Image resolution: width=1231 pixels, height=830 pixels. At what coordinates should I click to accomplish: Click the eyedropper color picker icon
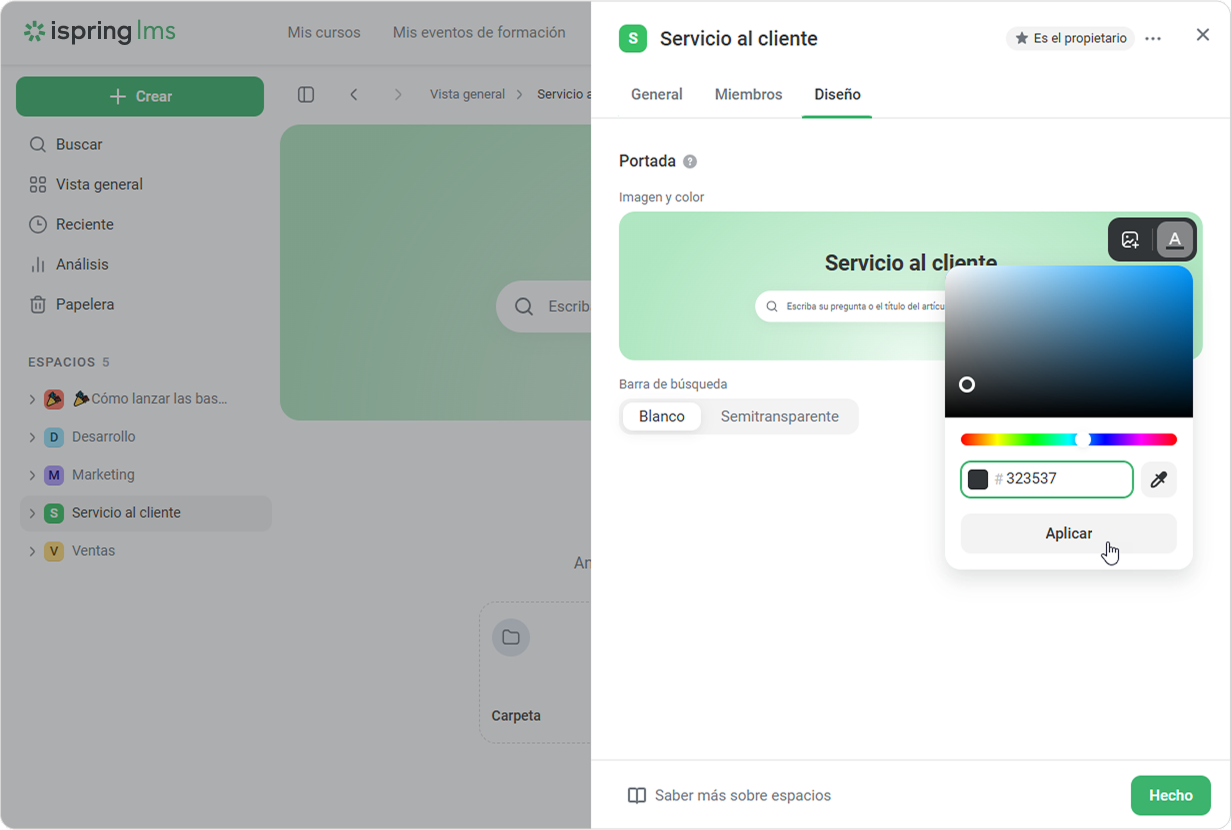click(x=1158, y=480)
